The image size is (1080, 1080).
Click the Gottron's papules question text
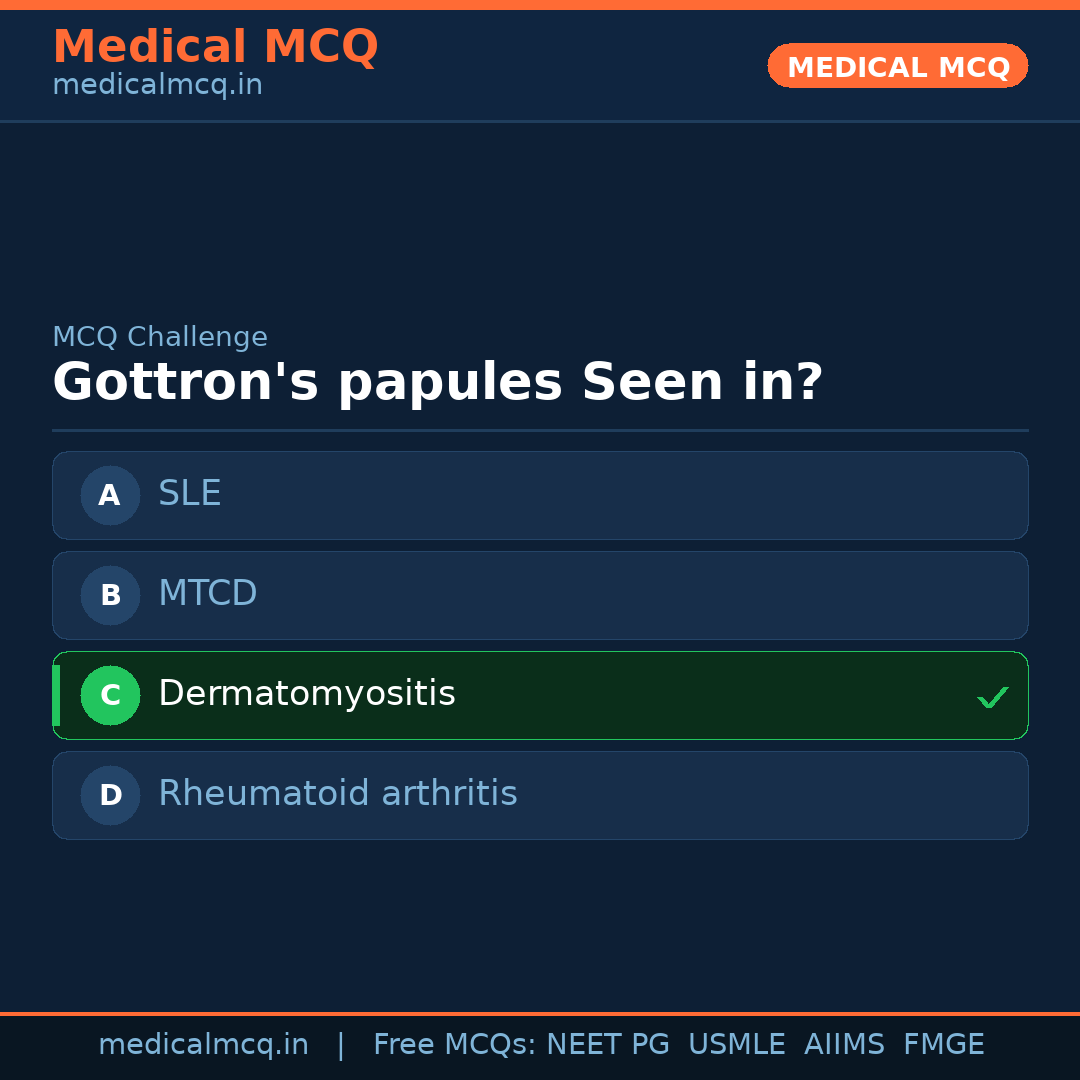tap(437, 383)
